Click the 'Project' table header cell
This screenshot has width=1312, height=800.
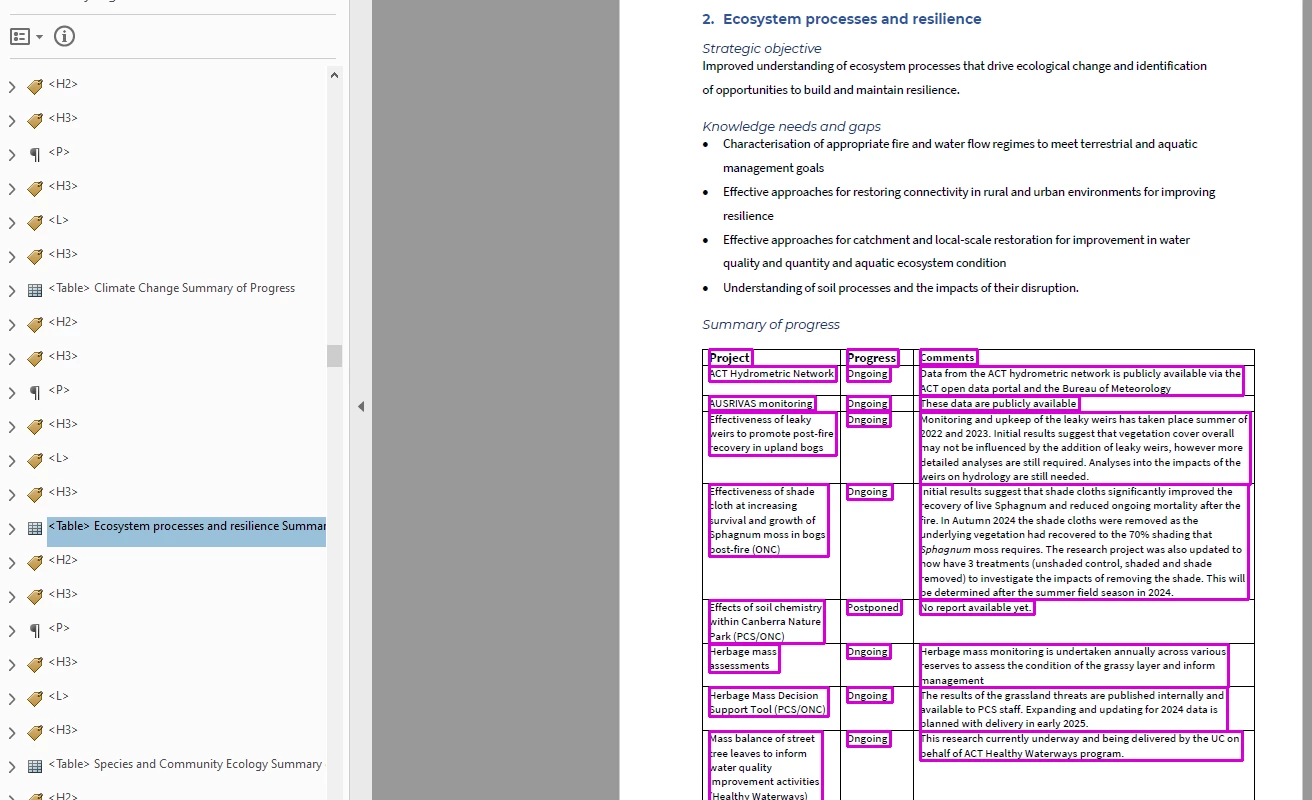730,357
